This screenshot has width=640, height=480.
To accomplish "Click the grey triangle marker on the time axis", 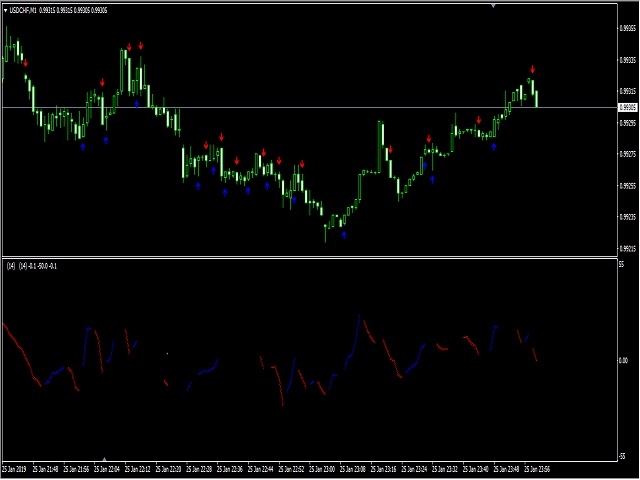I will click(104, 459).
